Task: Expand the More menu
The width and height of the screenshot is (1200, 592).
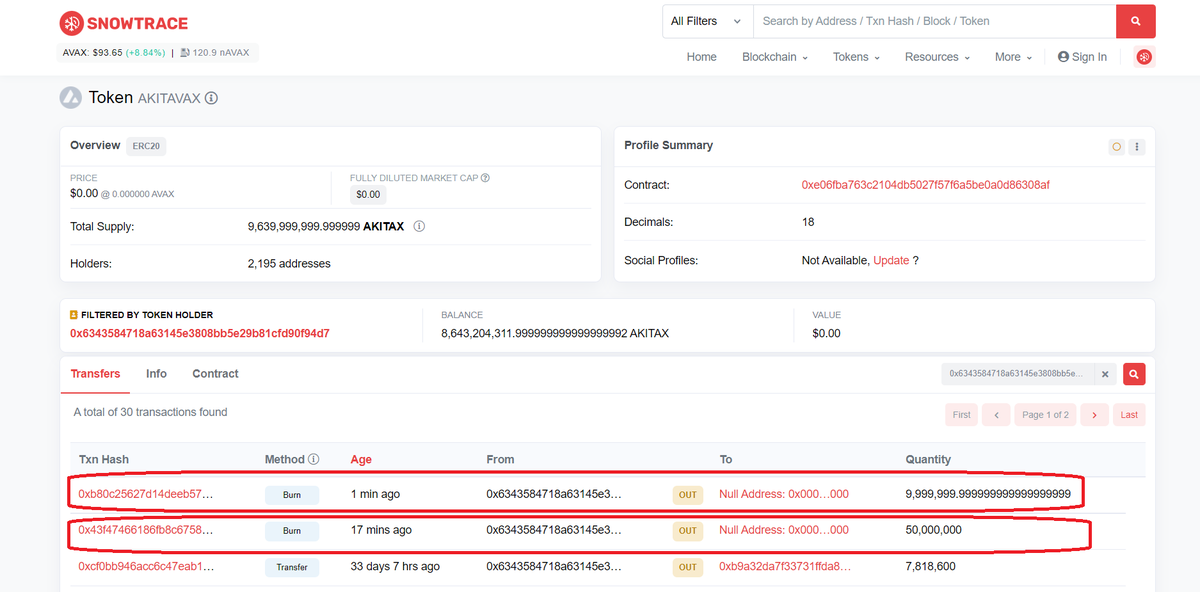Action: 1014,57
